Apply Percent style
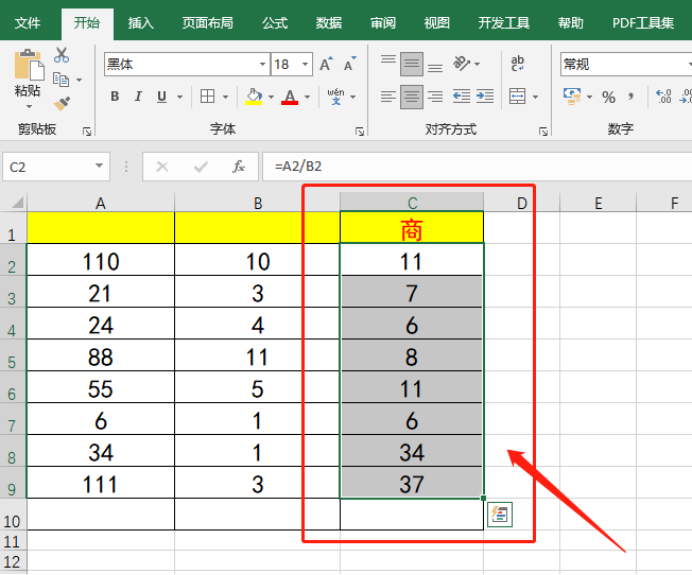 coord(609,97)
